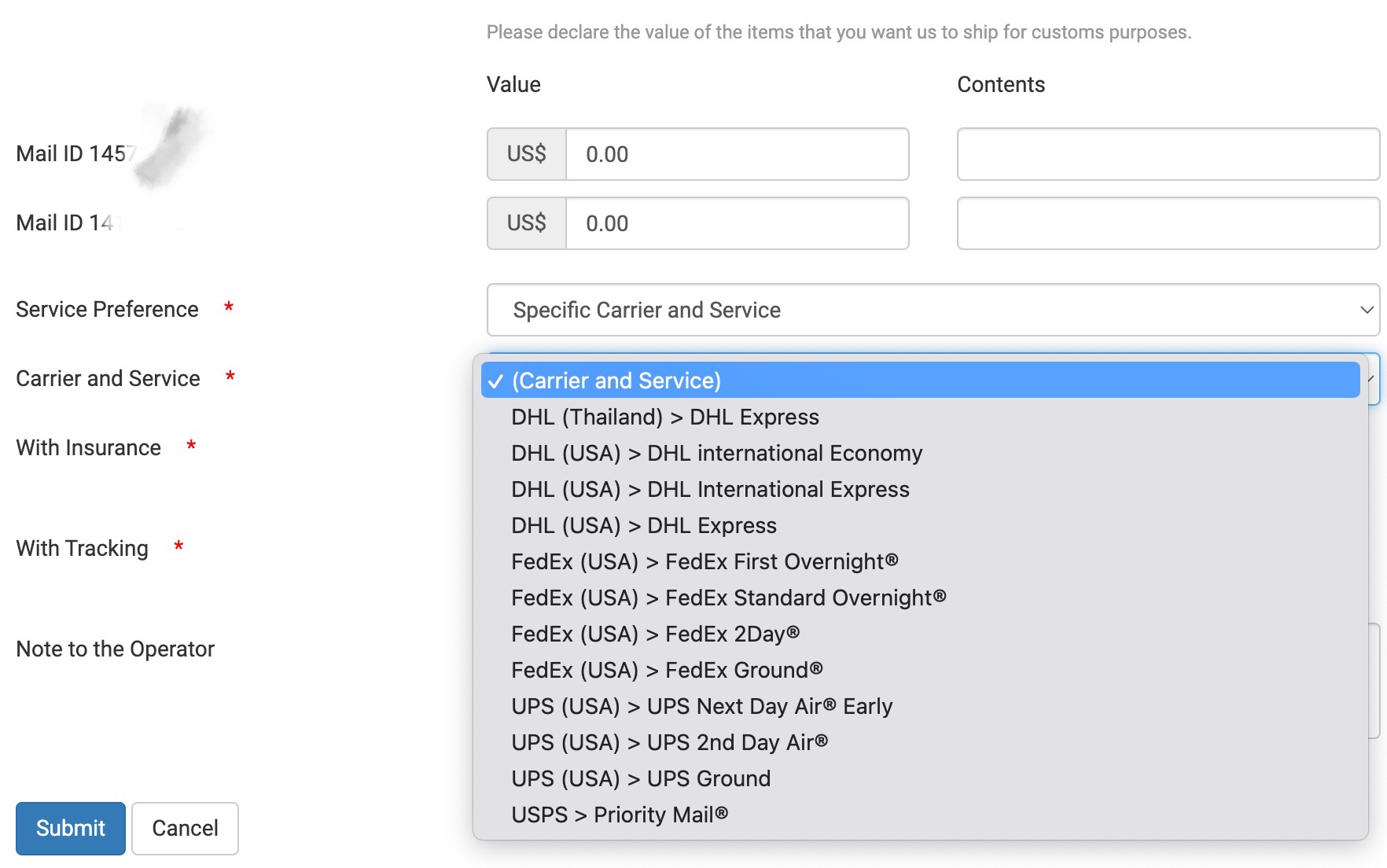Pick UPS Ground option
The height and width of the screenshot is (868, 1387).
pos(920,778)
